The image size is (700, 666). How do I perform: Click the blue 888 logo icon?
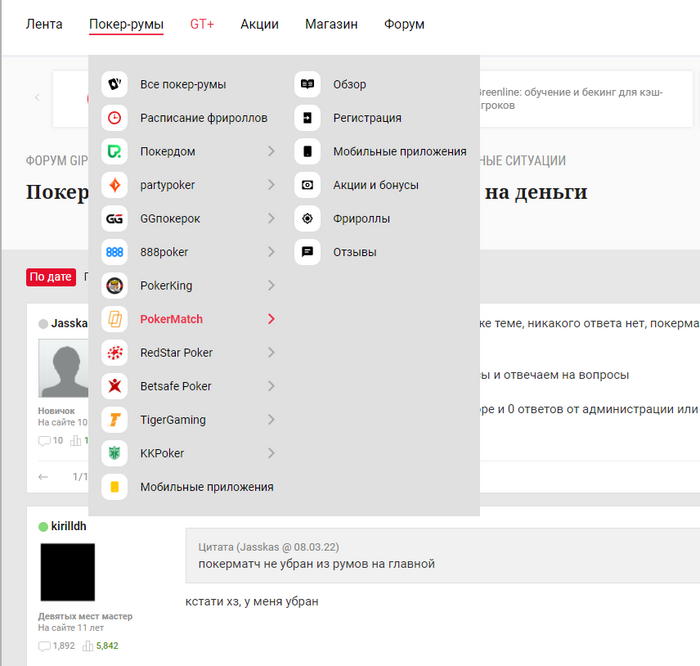(115, 252)
